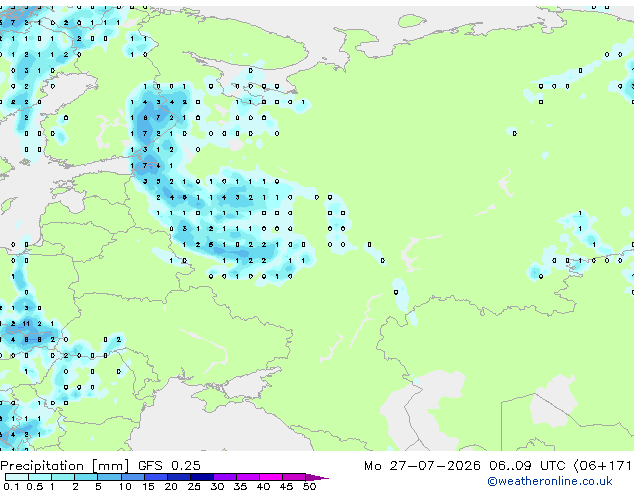This screenshot has width=634, height=490.
Task: Click the '30' legend scale label
Action: coord(217,486)
